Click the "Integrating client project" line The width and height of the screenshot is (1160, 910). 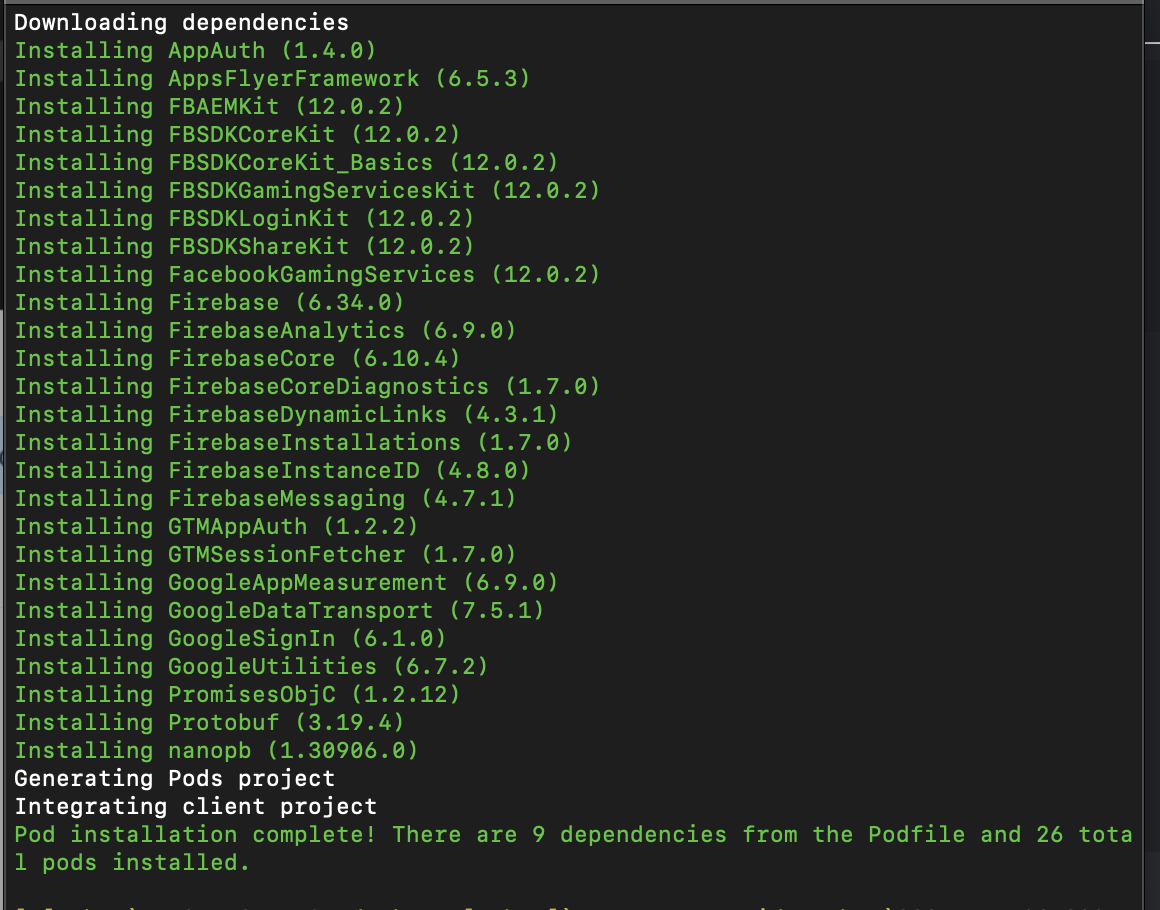tap(195, 807)
